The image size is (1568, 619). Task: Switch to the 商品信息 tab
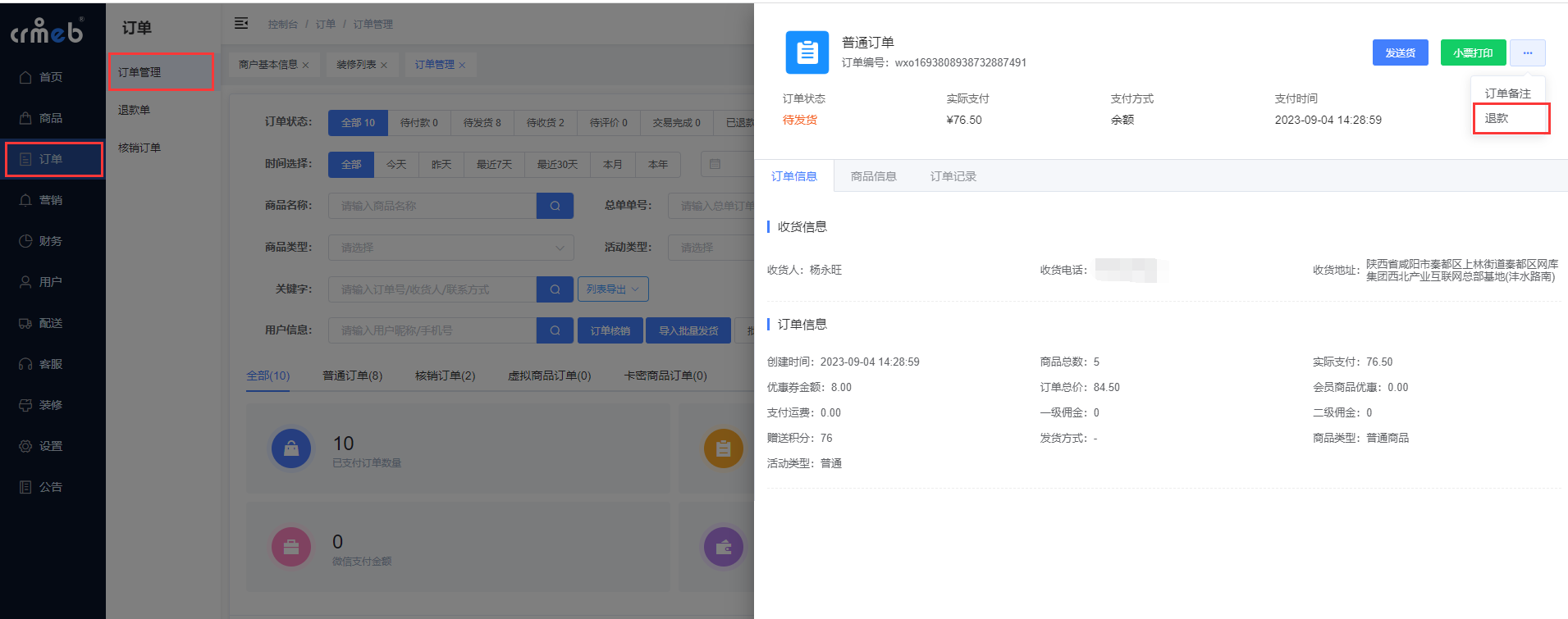873,176
